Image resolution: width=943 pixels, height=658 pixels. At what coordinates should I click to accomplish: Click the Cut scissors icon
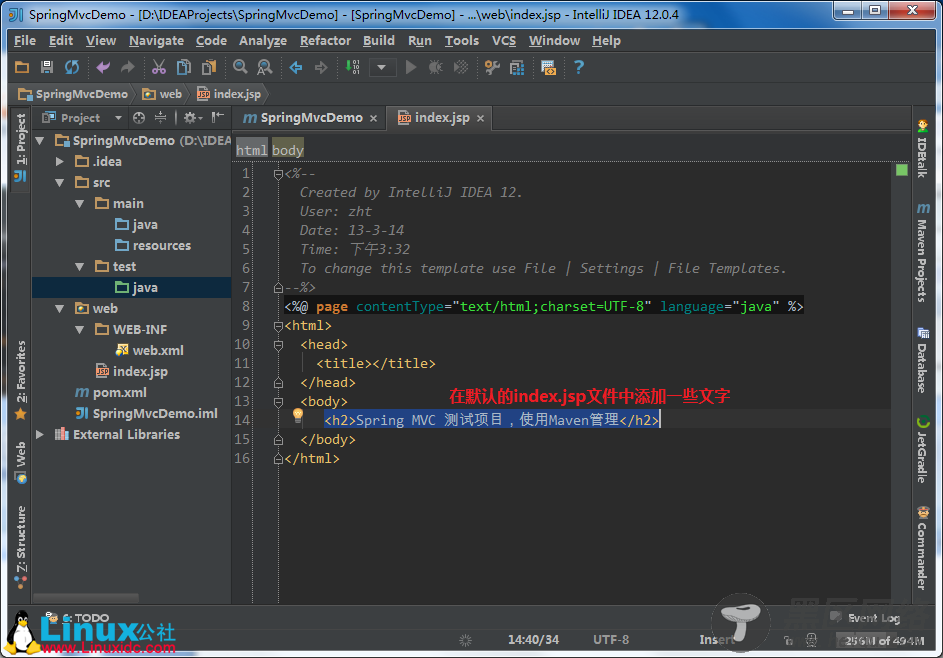click(x=159, y=67)
